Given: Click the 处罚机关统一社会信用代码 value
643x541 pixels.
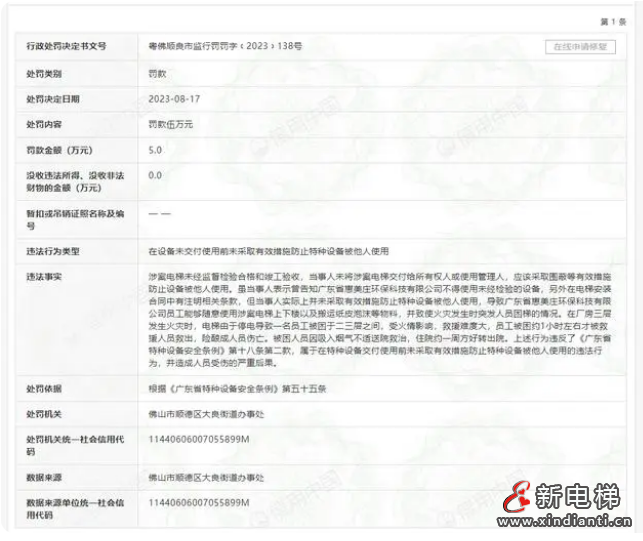Looking at the screenshot, I should 198,439.
